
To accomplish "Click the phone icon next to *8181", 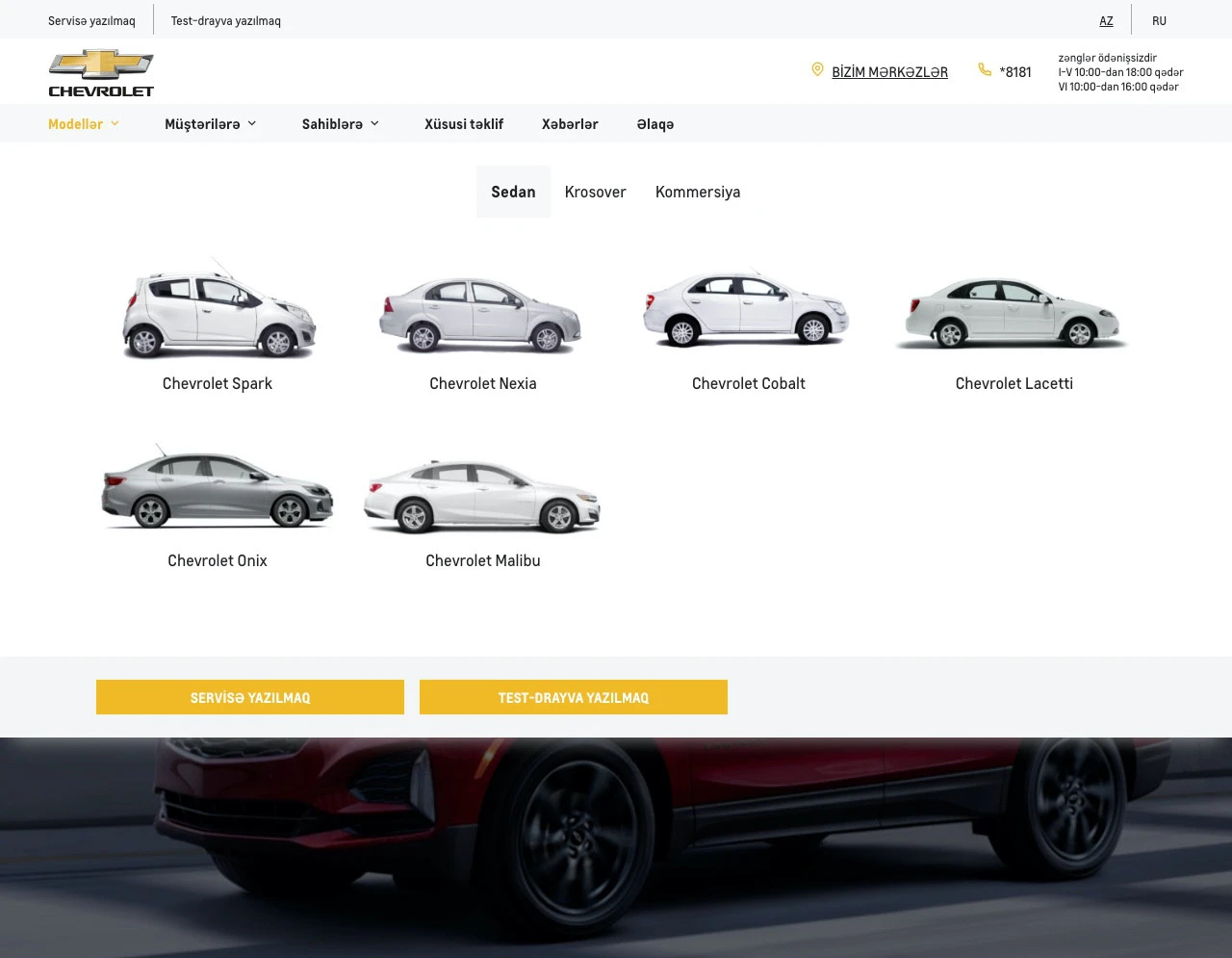I will (x=985, y=69).
